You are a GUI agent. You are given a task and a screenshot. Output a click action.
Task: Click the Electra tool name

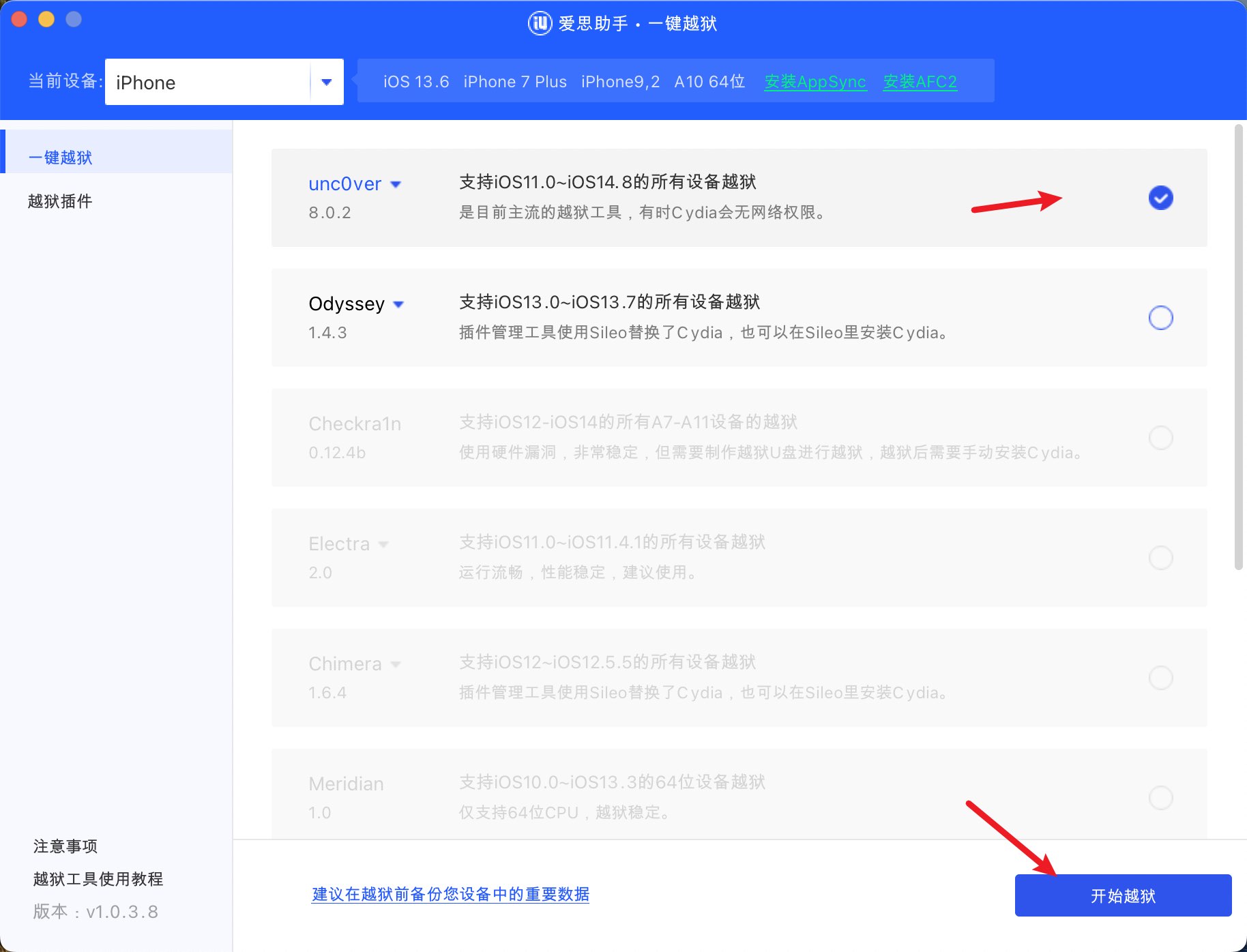[339, 544]
